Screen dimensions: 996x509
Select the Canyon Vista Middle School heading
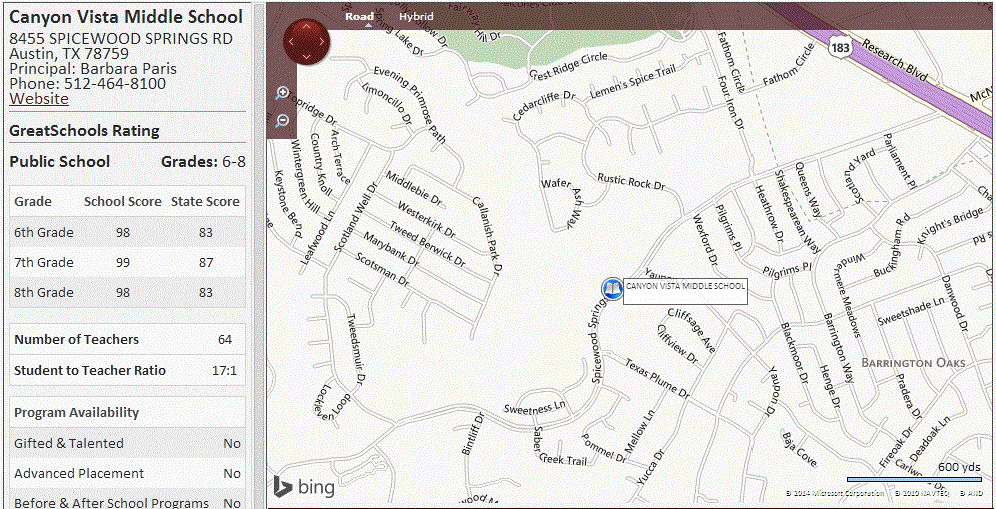click(x=126, y=17)
